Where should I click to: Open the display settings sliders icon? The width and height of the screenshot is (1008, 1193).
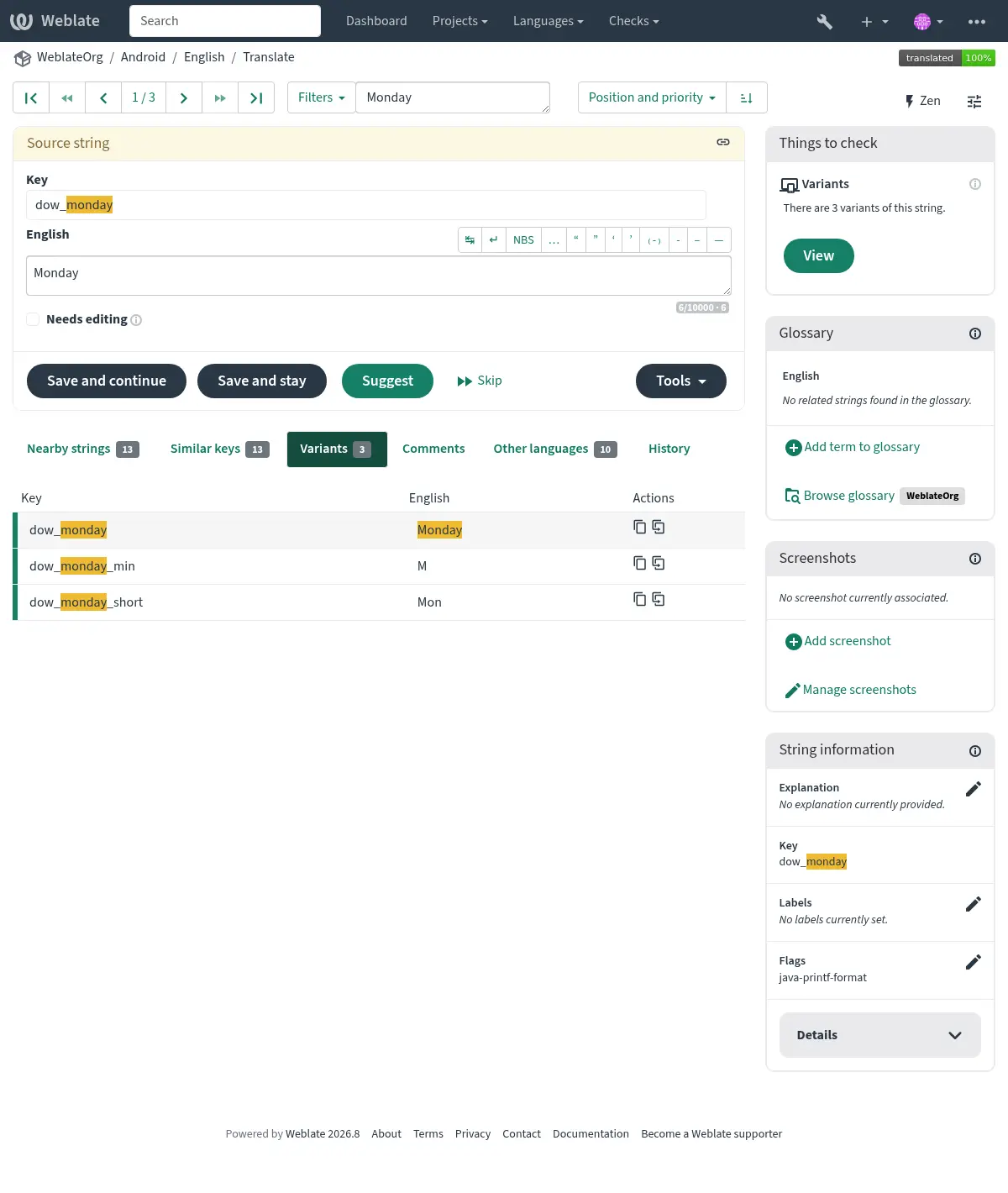point(974,101)
